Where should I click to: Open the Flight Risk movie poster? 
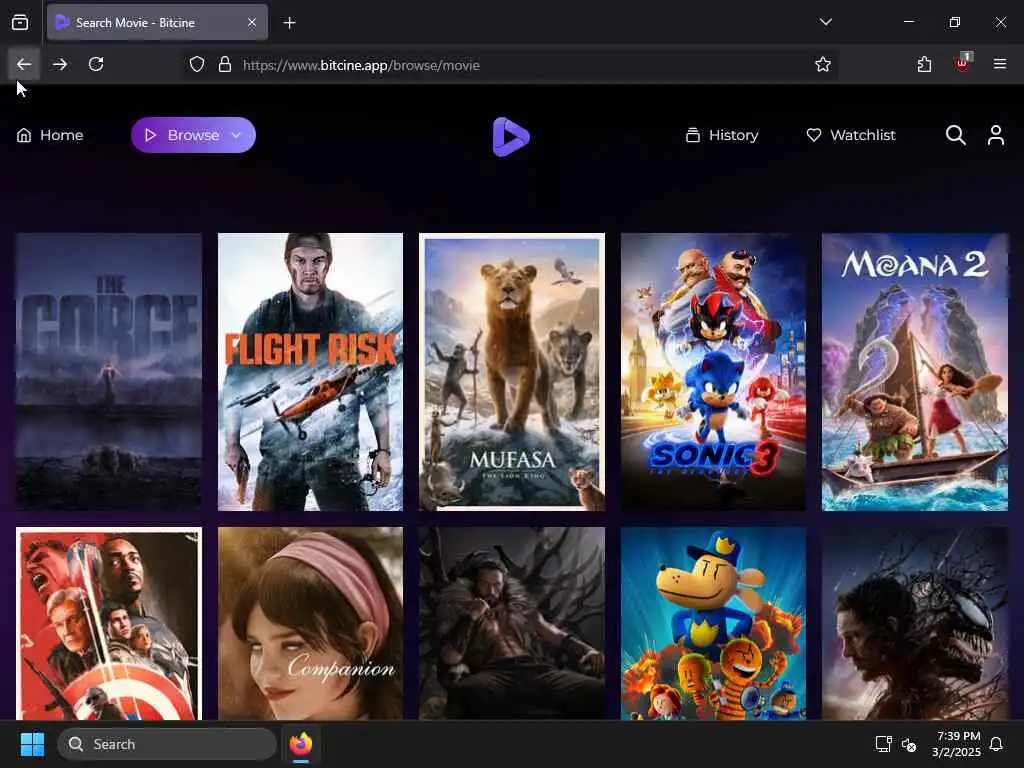310,372
